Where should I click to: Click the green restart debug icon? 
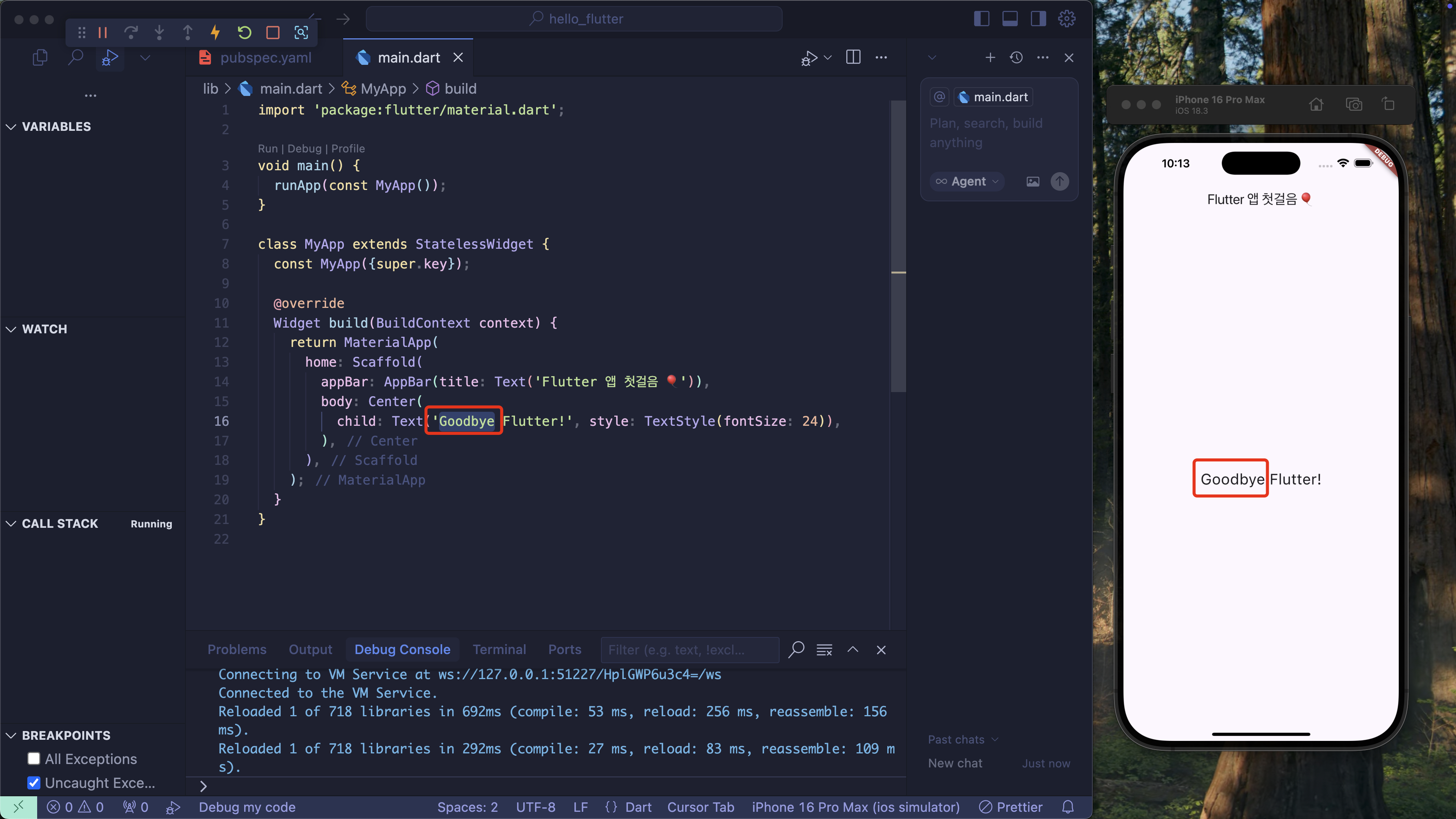click(x=244, y=33)
